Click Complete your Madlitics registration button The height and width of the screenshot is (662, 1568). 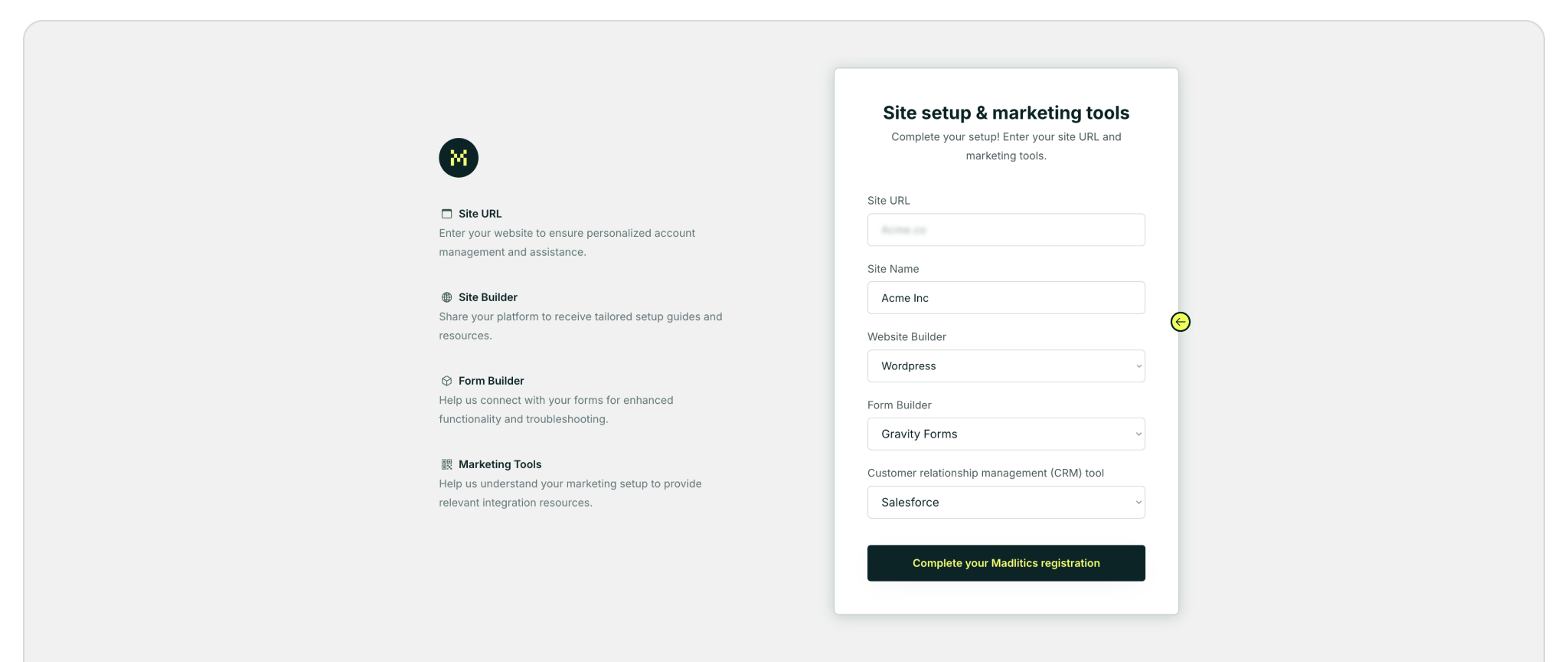coord(1006,563)
